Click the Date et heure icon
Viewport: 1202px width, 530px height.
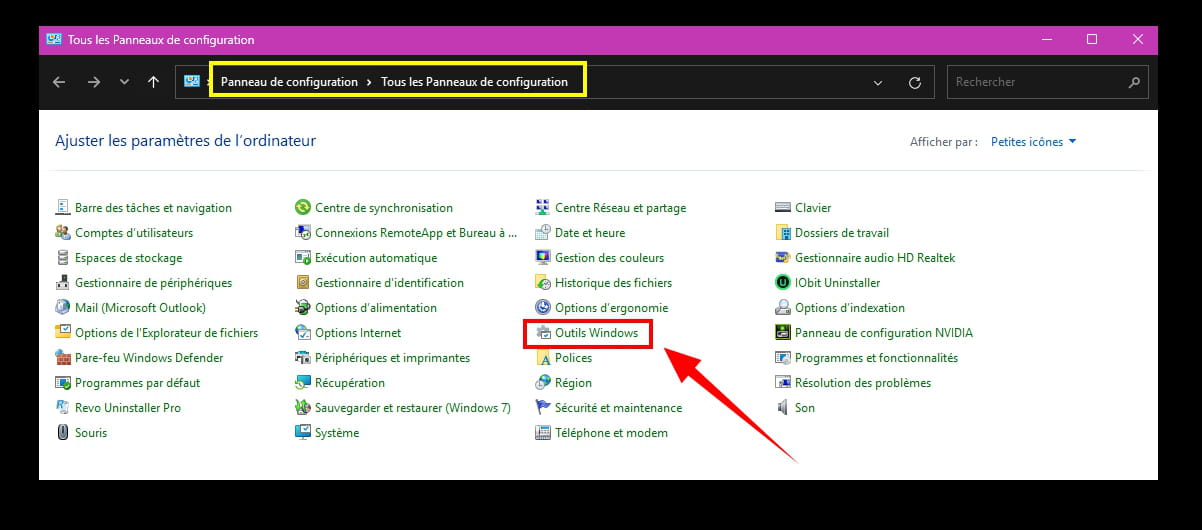[x=543, y=233]
